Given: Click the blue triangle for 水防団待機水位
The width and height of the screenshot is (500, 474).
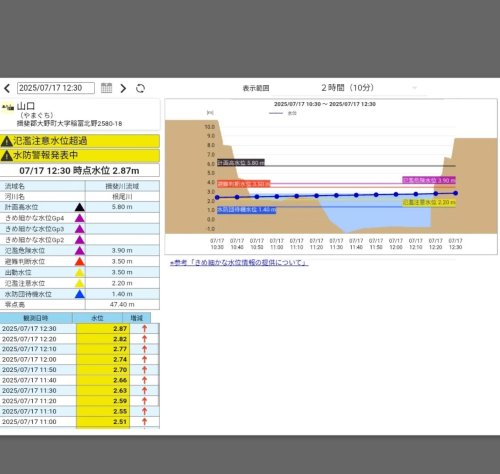Looking at the screenshot, I should (x=80, y=294).
